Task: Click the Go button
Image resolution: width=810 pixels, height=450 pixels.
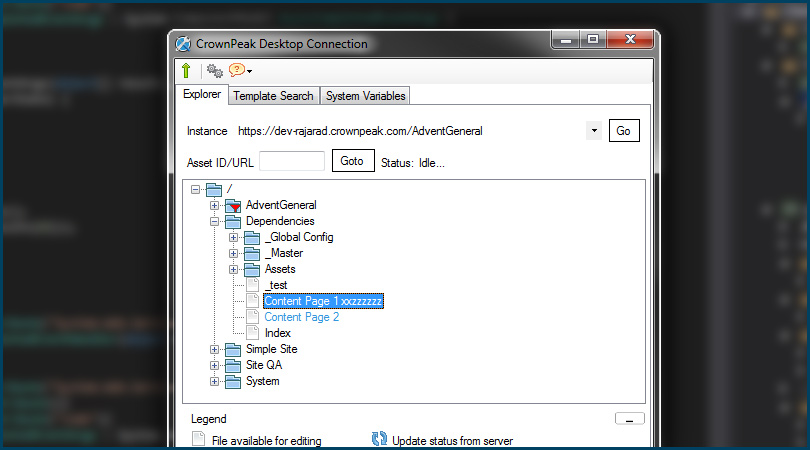Action: [x=624, y=131]
